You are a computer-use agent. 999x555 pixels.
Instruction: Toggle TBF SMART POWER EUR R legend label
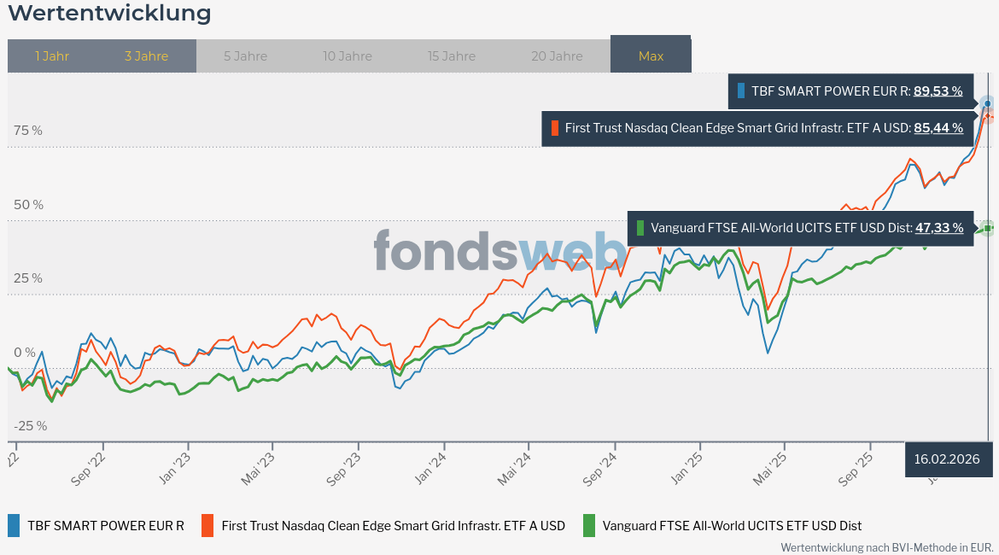[106, 526]
